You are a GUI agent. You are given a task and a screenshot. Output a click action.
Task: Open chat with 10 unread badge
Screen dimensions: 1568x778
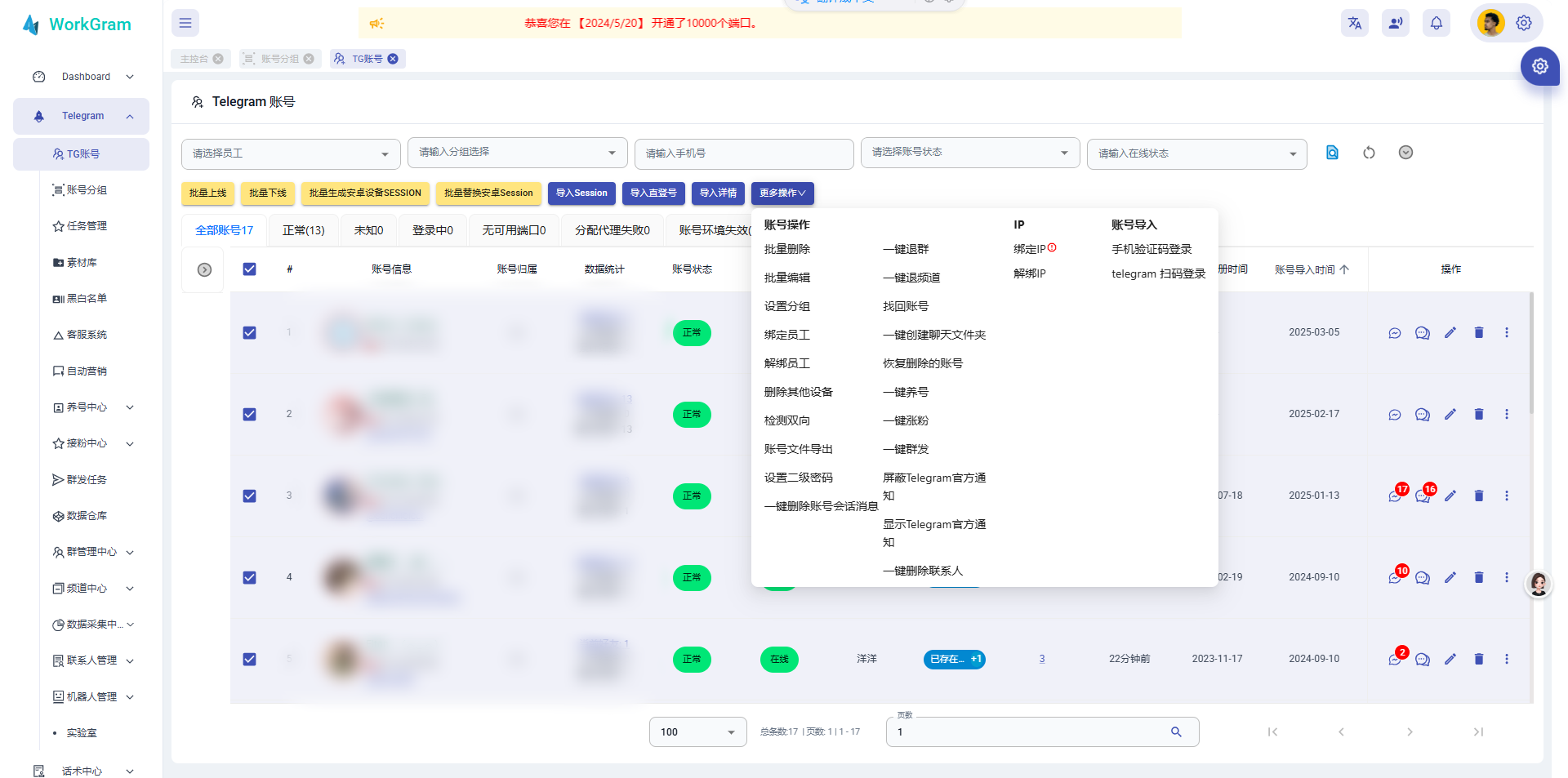click(x=1395, y=577)
